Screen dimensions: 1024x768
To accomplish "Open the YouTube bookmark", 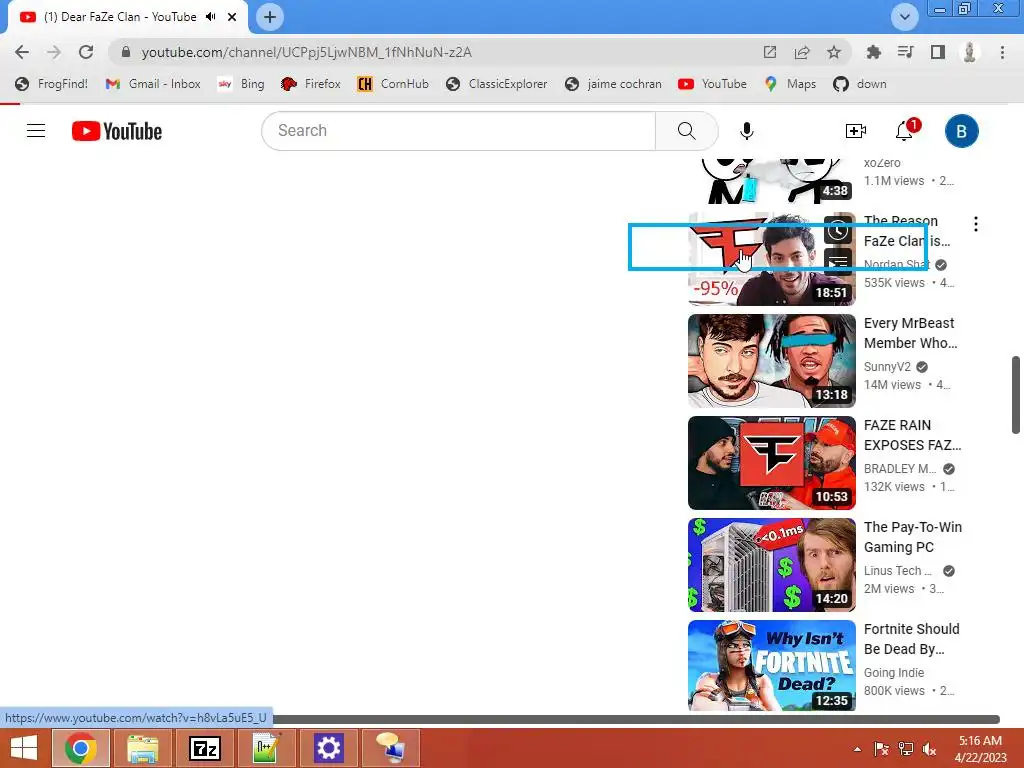I will (x=712, y=84).
